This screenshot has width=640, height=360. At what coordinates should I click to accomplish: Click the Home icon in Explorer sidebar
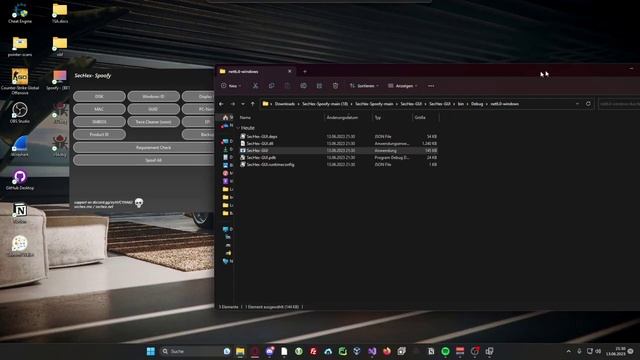point(225,117)
